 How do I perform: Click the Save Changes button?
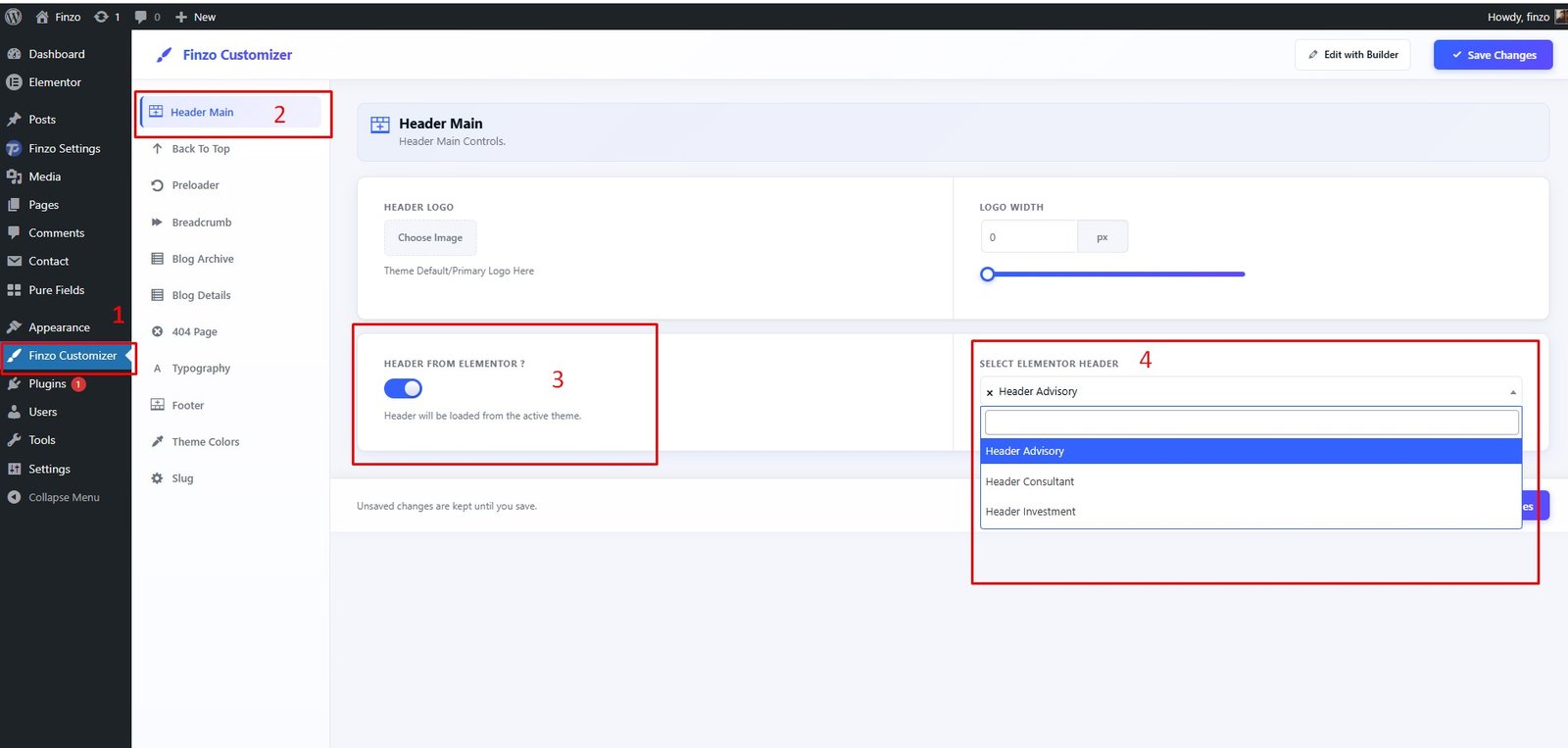pos(1493,55)
